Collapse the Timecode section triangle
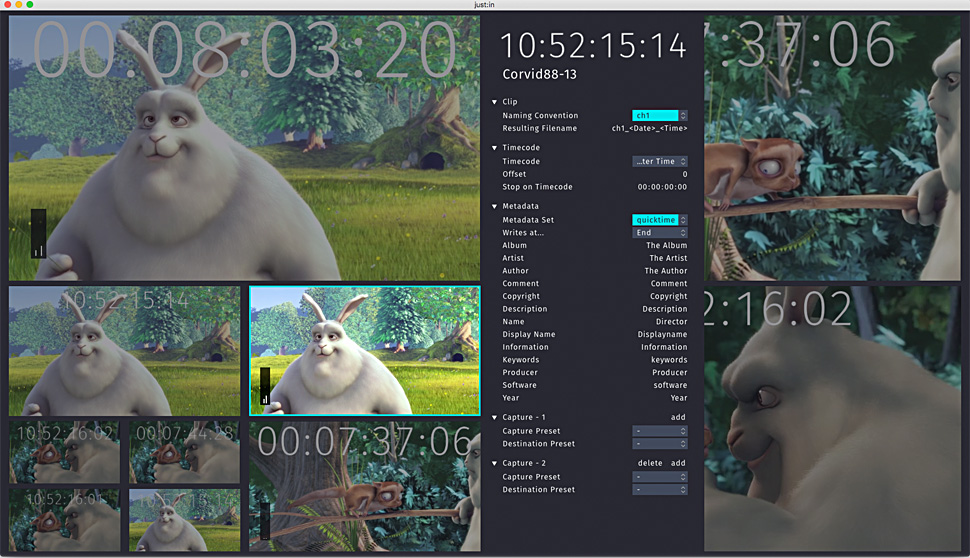The height and width of the screenshot is (558, 970). (x=494, y=148)
